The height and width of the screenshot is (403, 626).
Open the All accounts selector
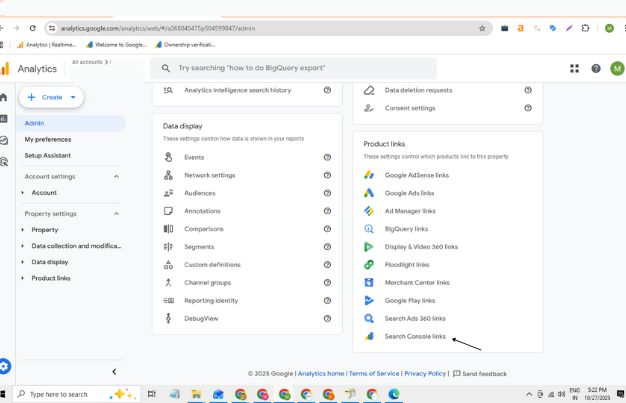[x=90, y=62]
